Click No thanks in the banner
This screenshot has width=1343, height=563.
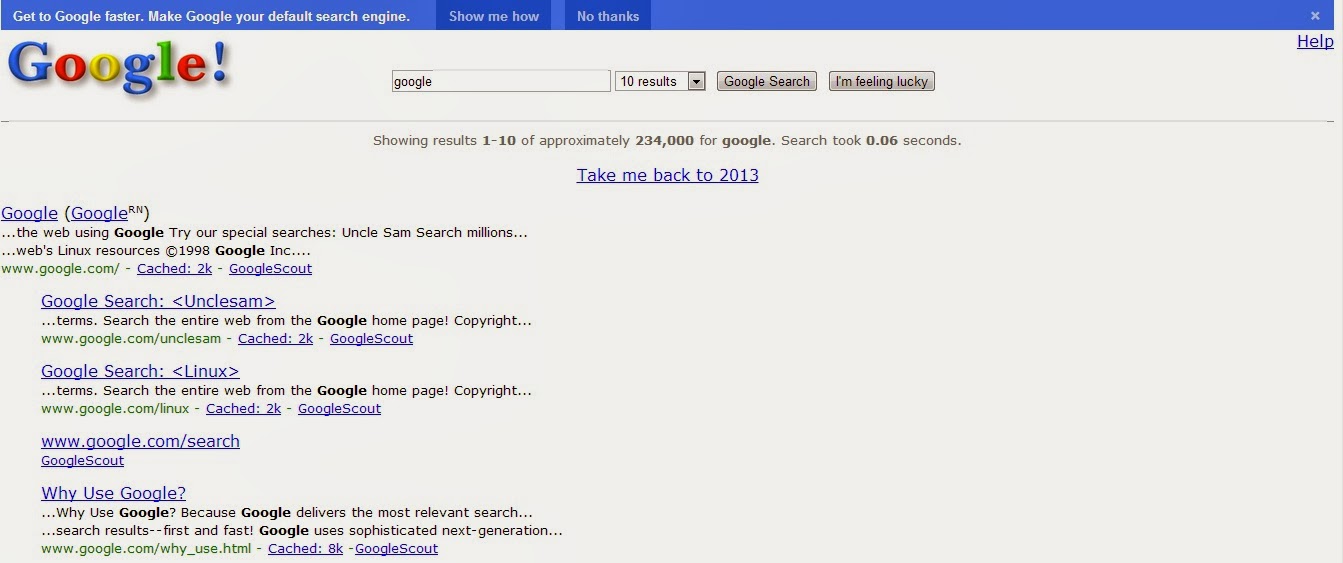click(x=608, y=16)
